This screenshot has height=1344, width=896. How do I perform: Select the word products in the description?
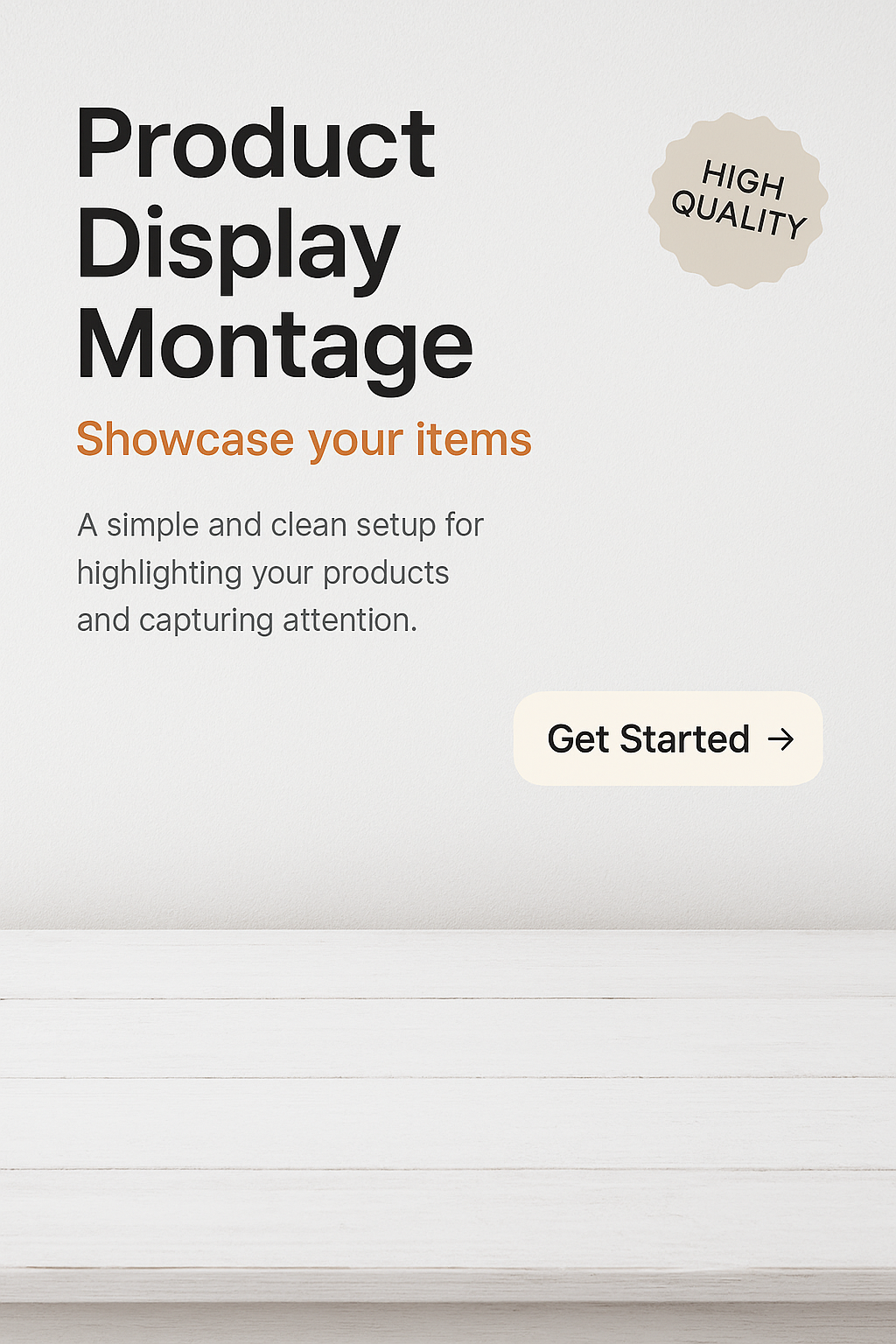(386, 575)
